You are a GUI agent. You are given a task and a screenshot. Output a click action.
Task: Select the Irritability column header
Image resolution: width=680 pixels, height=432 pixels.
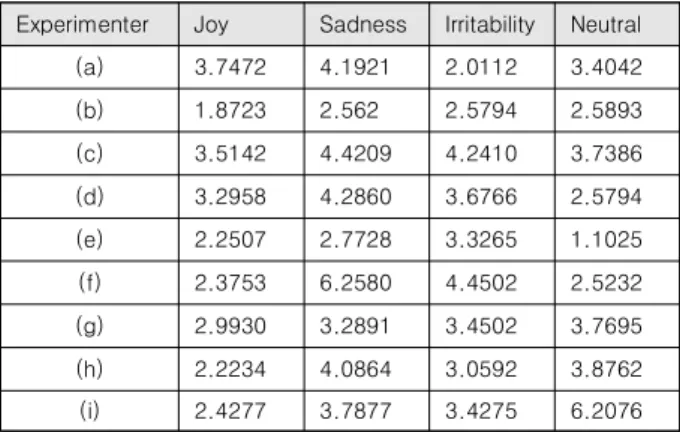click(490, 25)
